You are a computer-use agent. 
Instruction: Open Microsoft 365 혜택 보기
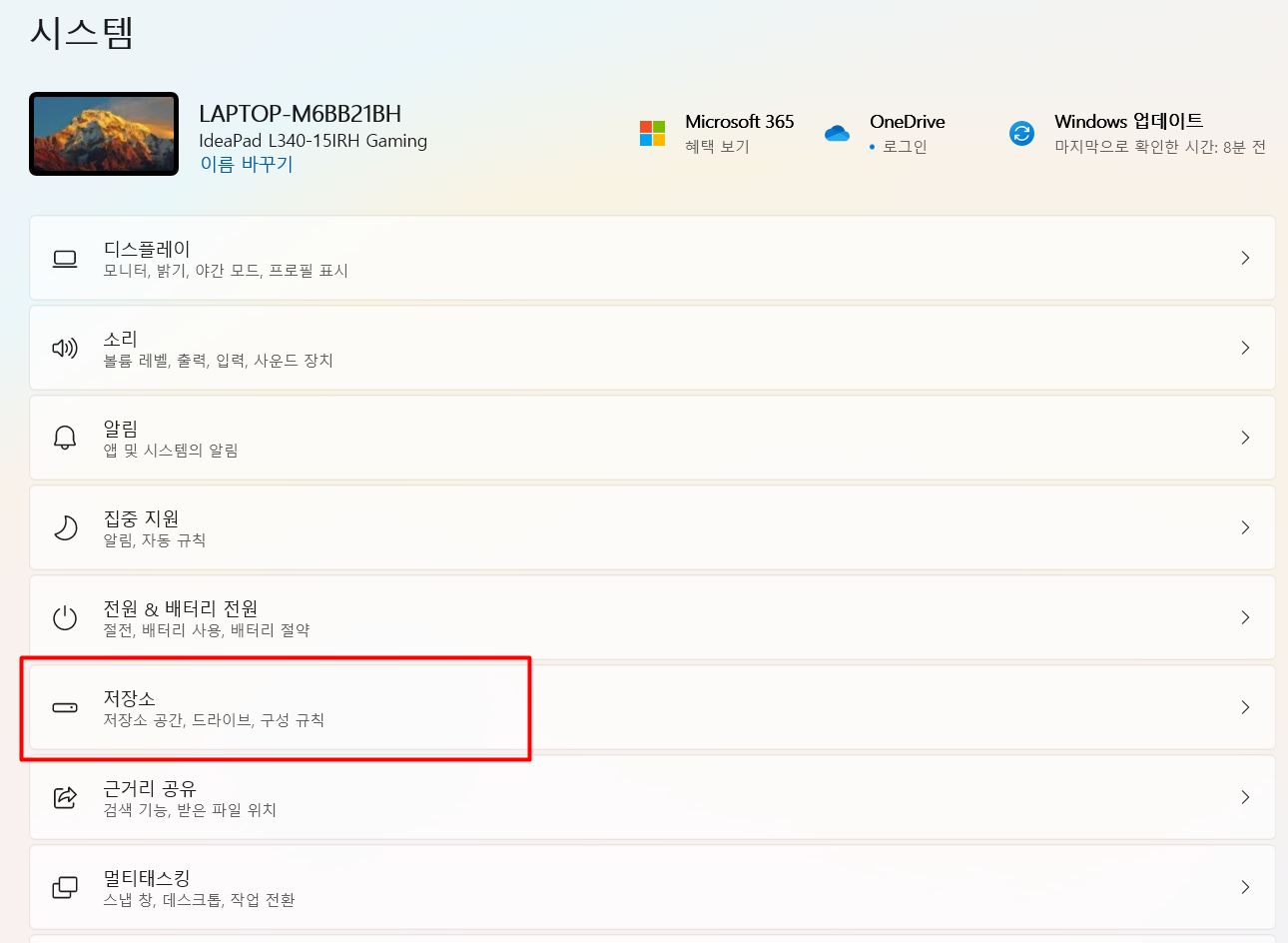717,147
